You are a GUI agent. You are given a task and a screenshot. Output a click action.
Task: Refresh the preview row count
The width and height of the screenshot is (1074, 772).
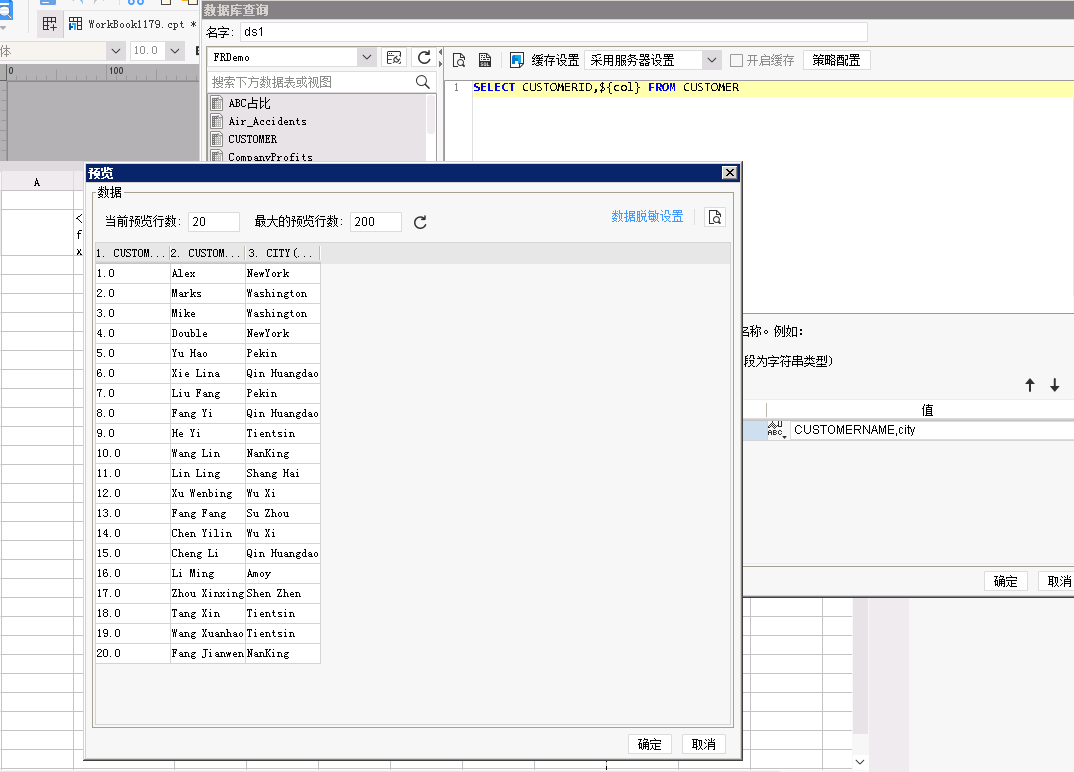[420, 222]
